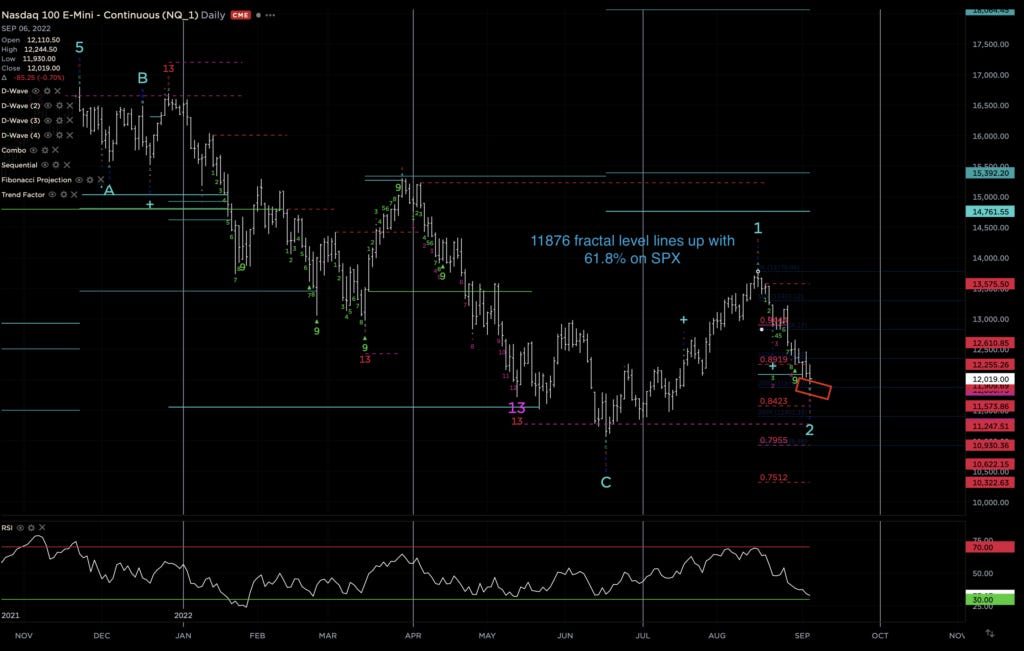This screenshot has height=651, width=1024.
Task: Open Combo indicator settings gear
Action: (x=45, y=150)
